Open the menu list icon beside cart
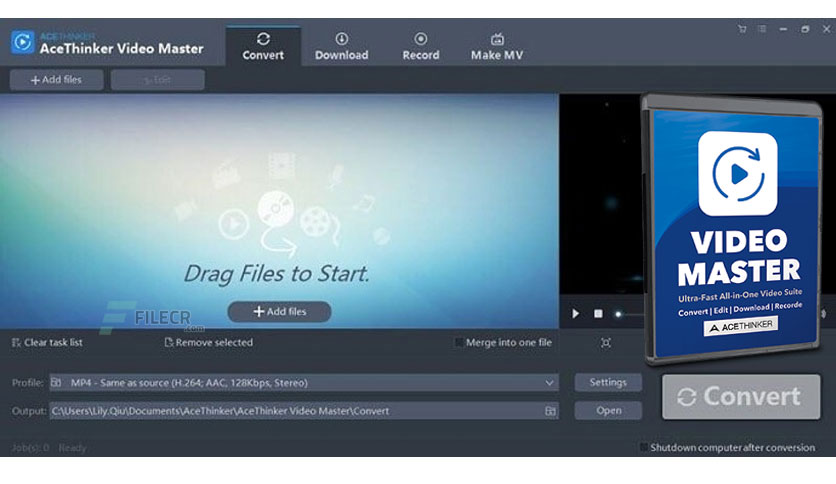The width and height of the screenshot is (836, 484). point(762,29)
